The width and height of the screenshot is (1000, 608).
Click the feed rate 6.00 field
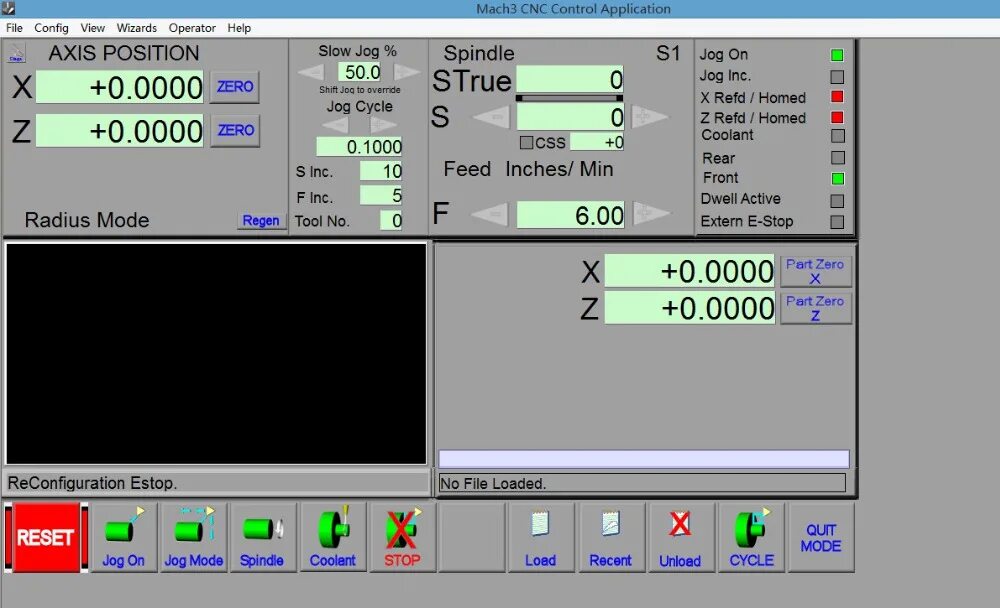(570, 215)
